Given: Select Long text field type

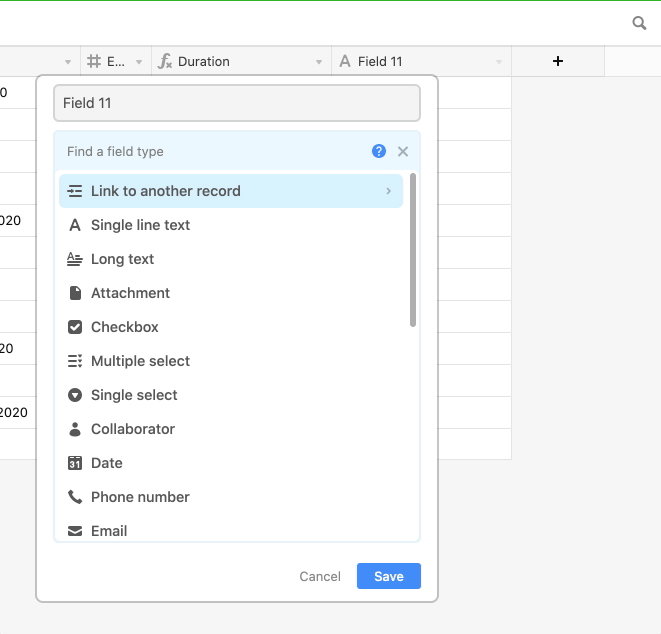Looking at the screenshot, I should click(x=122, y=259).
